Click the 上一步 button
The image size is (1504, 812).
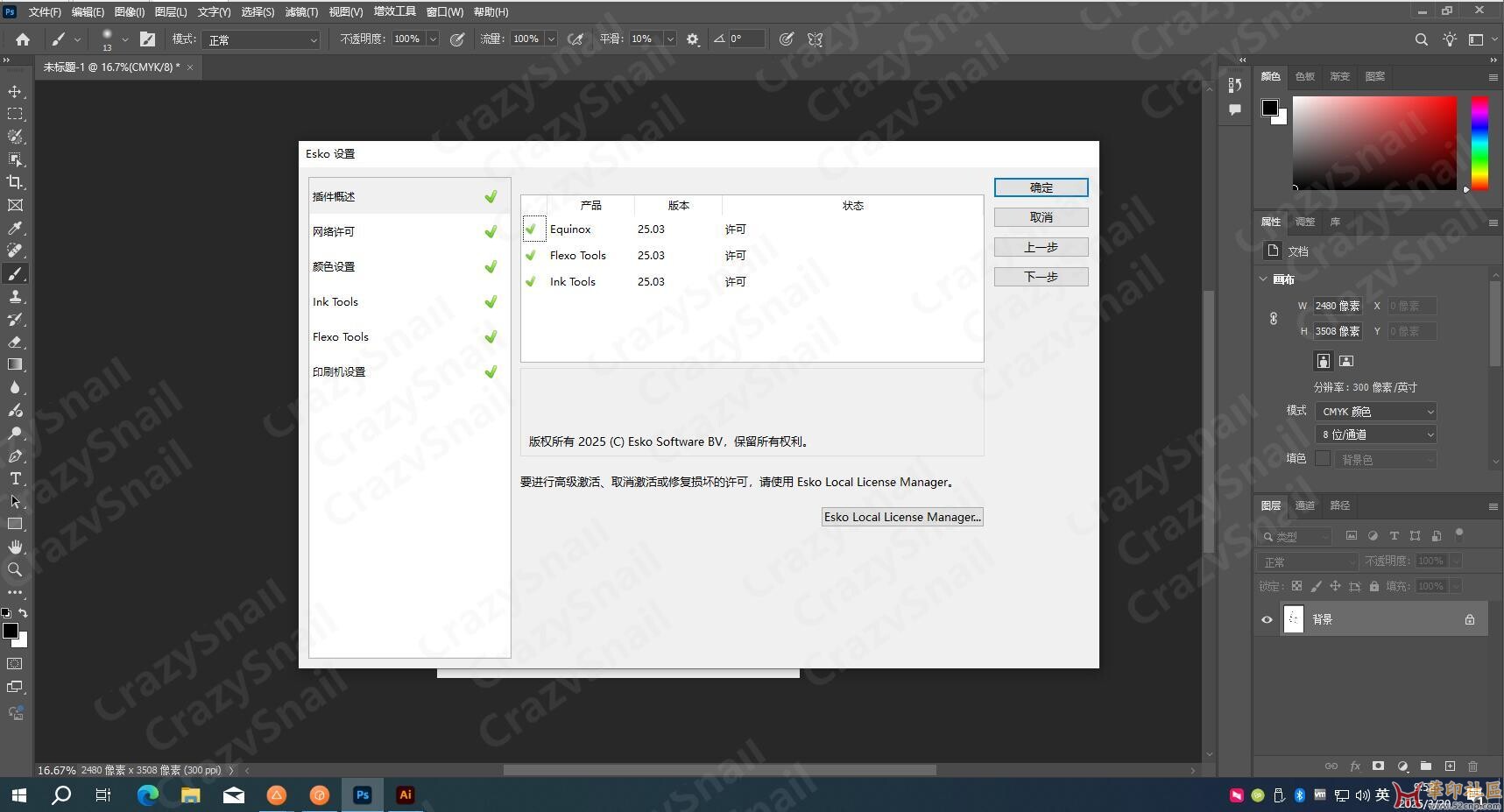1042,247
